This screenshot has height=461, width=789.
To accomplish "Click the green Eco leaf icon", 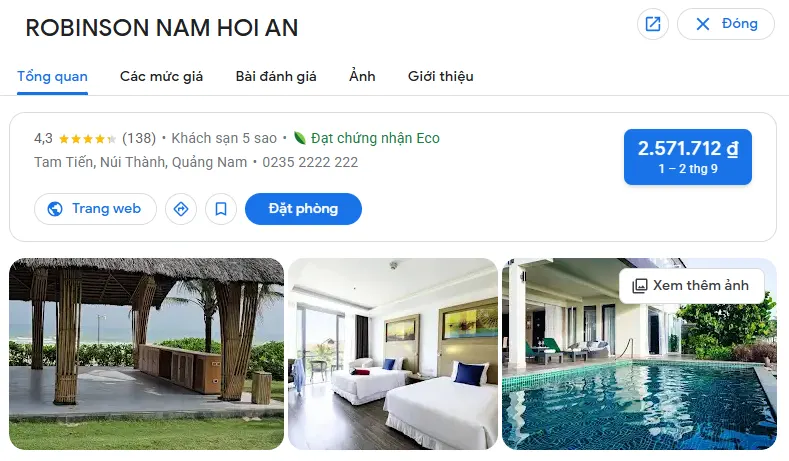I will [x=300, y=138].
